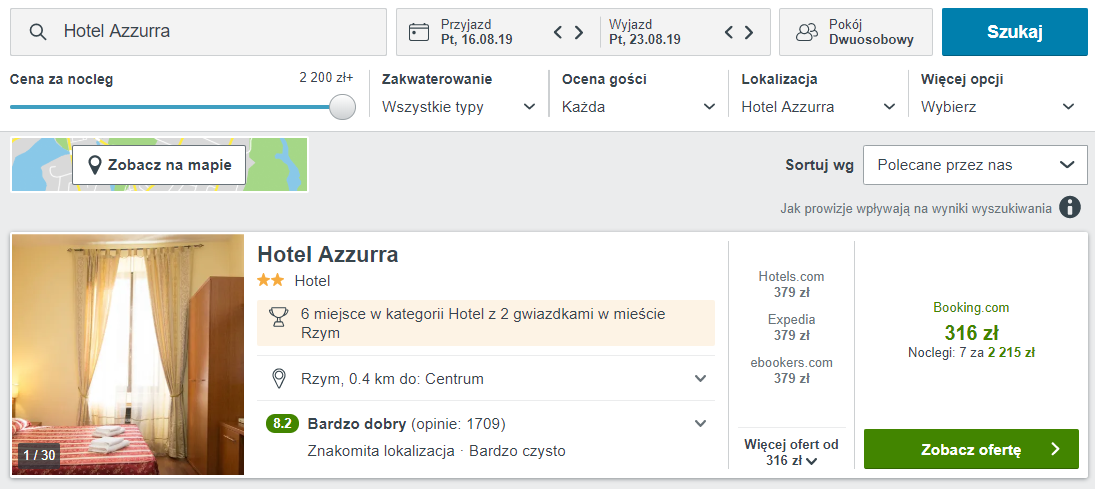
Task: Expand Więcej ofert od 316 zł
Action: pos(791,452)
